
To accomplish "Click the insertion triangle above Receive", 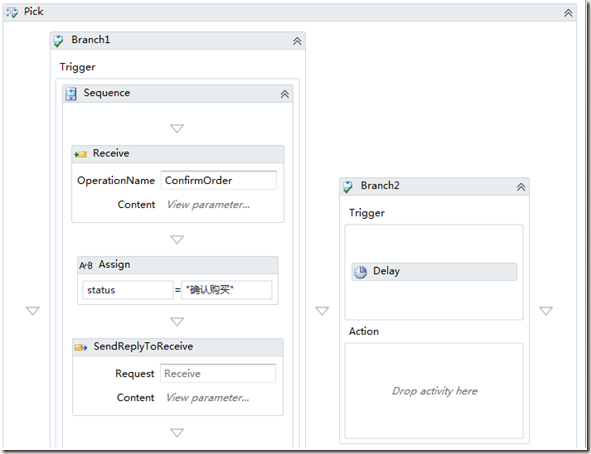I will click(177, 128).
